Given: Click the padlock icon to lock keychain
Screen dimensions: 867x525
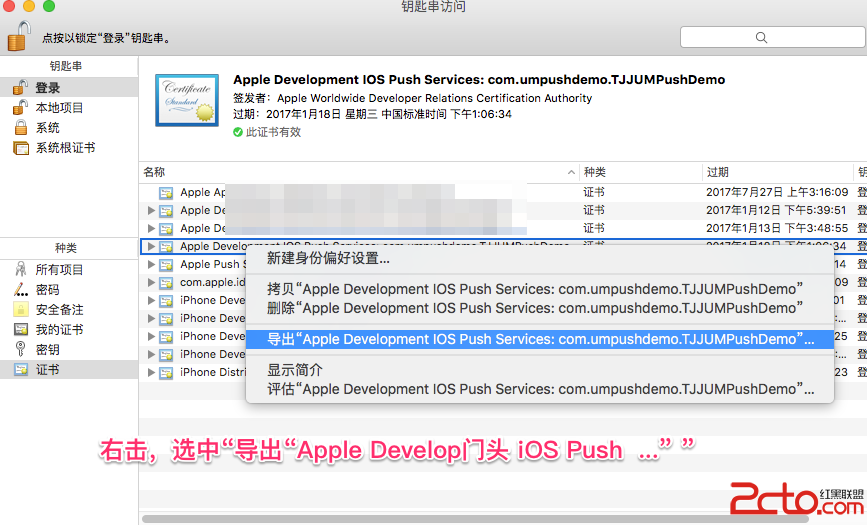Looking at the screenshot, I should (19, 36).
